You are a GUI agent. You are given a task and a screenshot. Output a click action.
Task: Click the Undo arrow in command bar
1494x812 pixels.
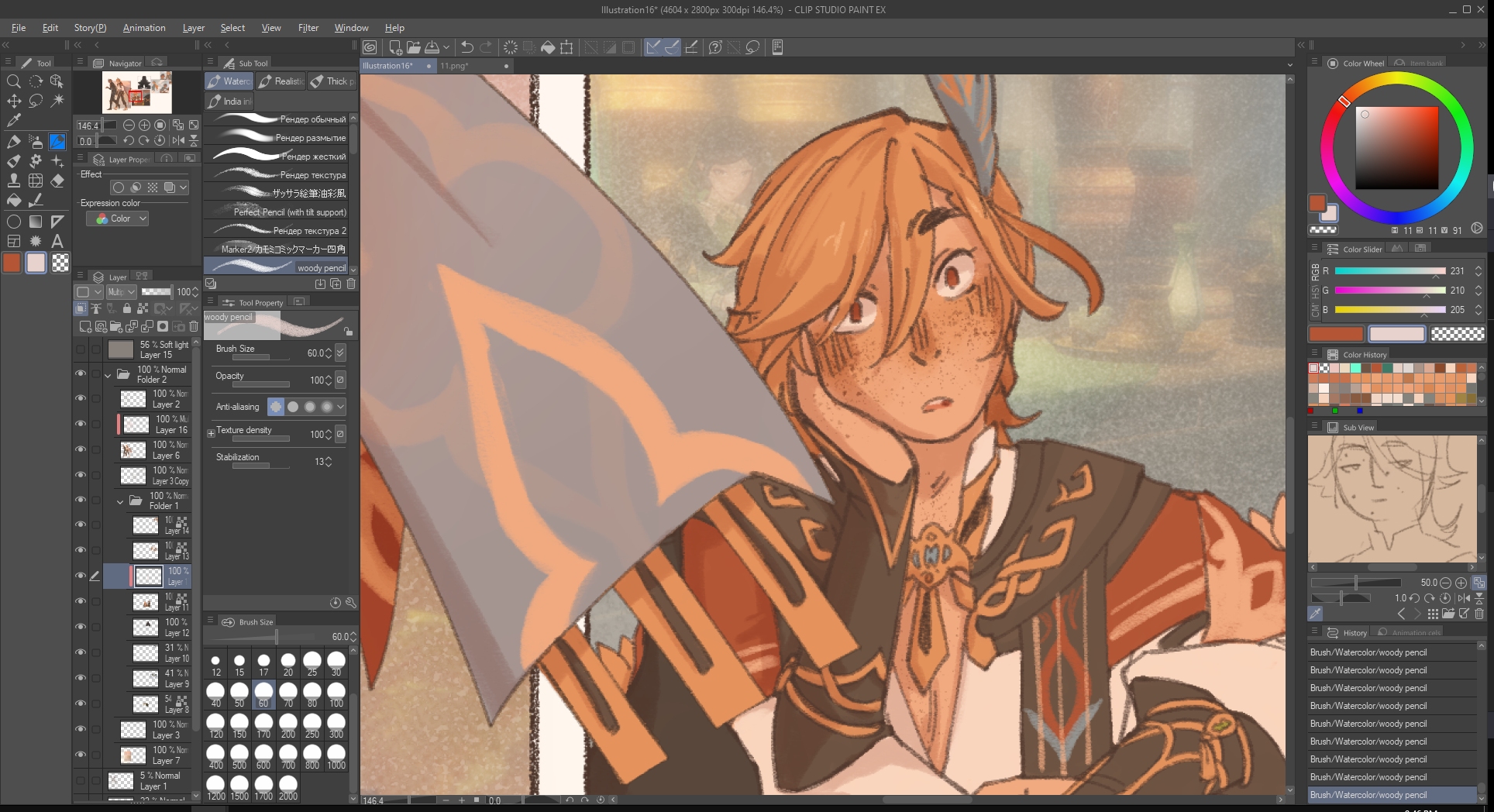pyautogui.click(x=466, y=47)
